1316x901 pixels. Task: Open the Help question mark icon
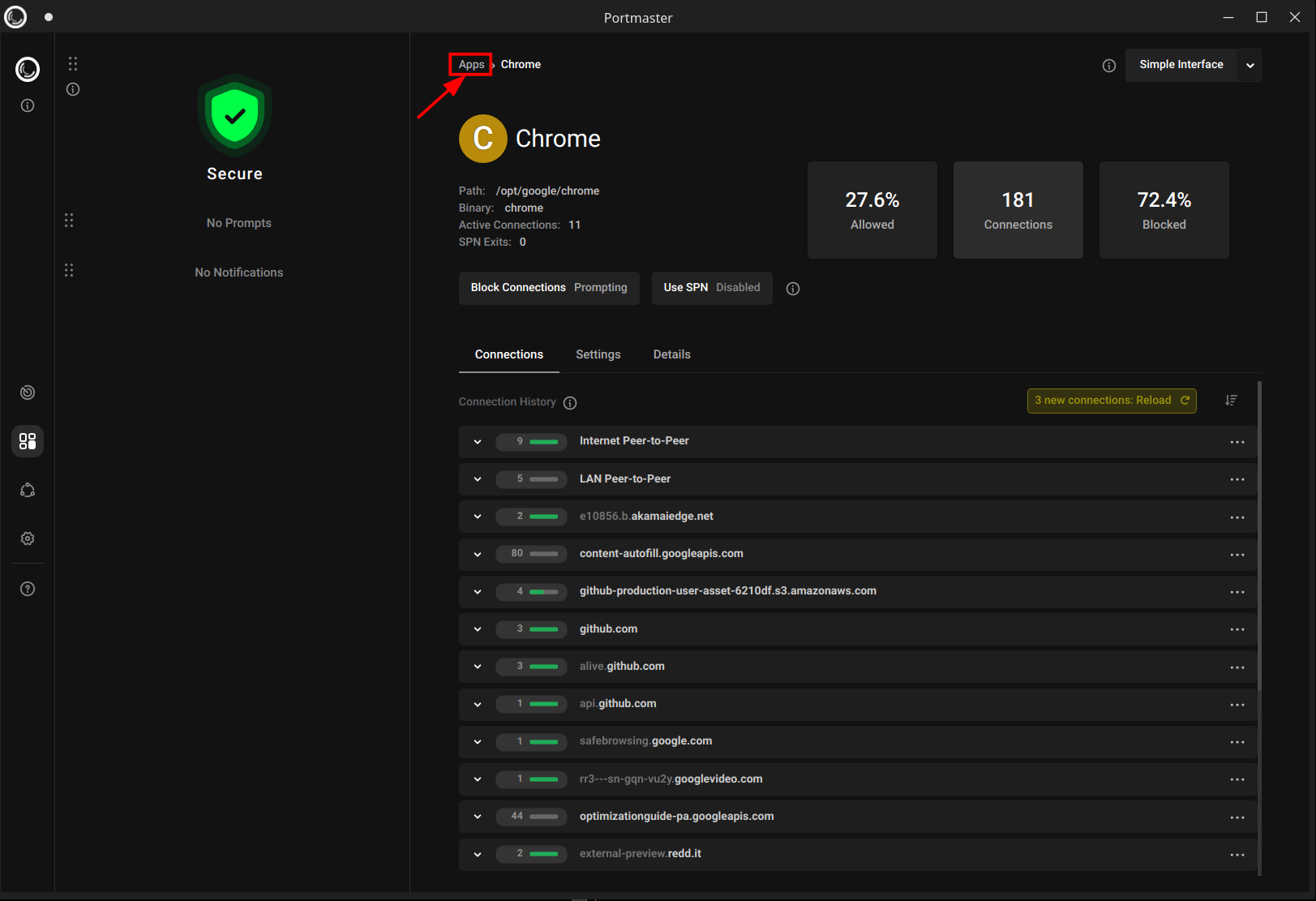click(28, 589)
